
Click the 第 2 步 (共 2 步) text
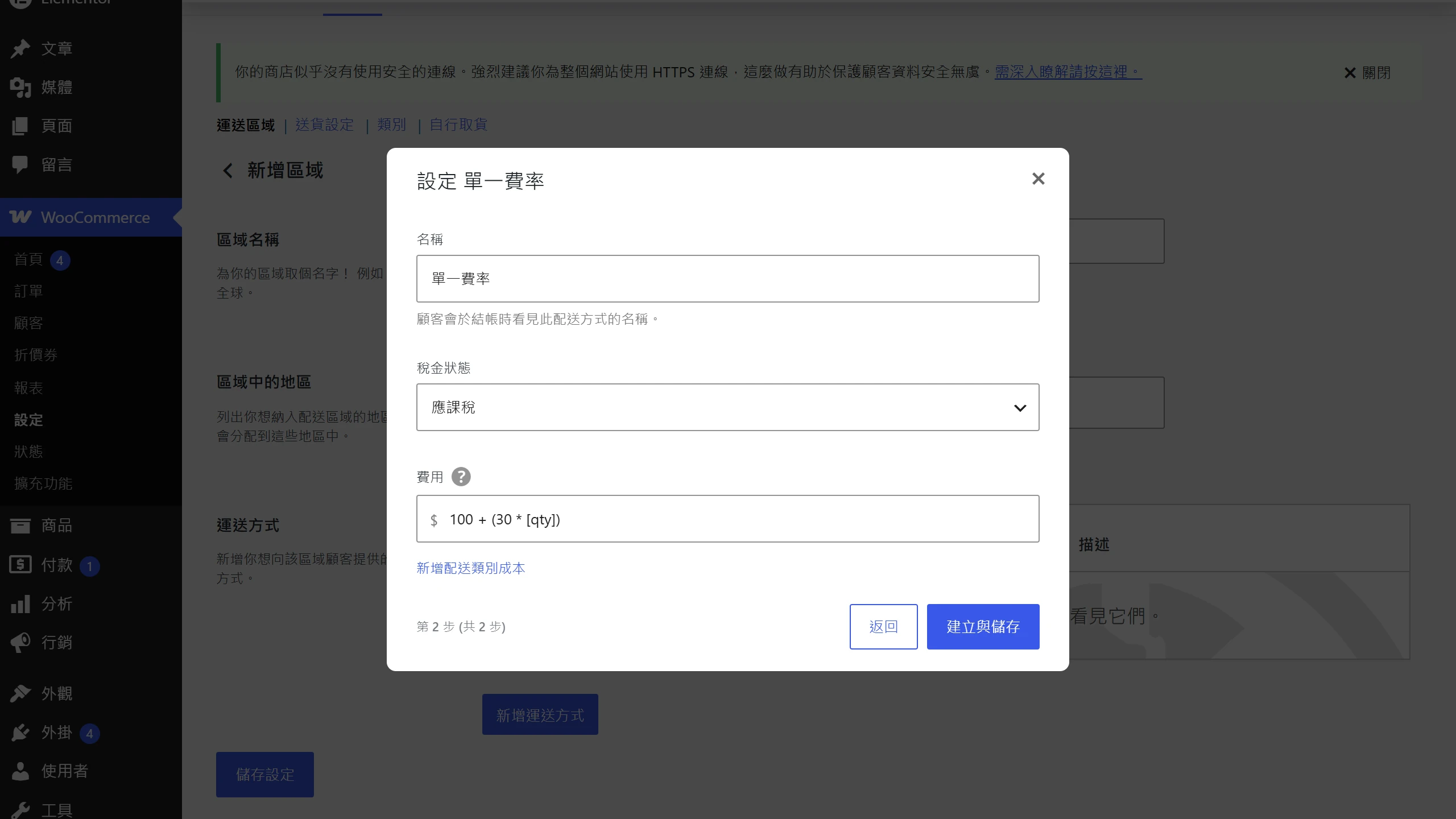point(461,627)
